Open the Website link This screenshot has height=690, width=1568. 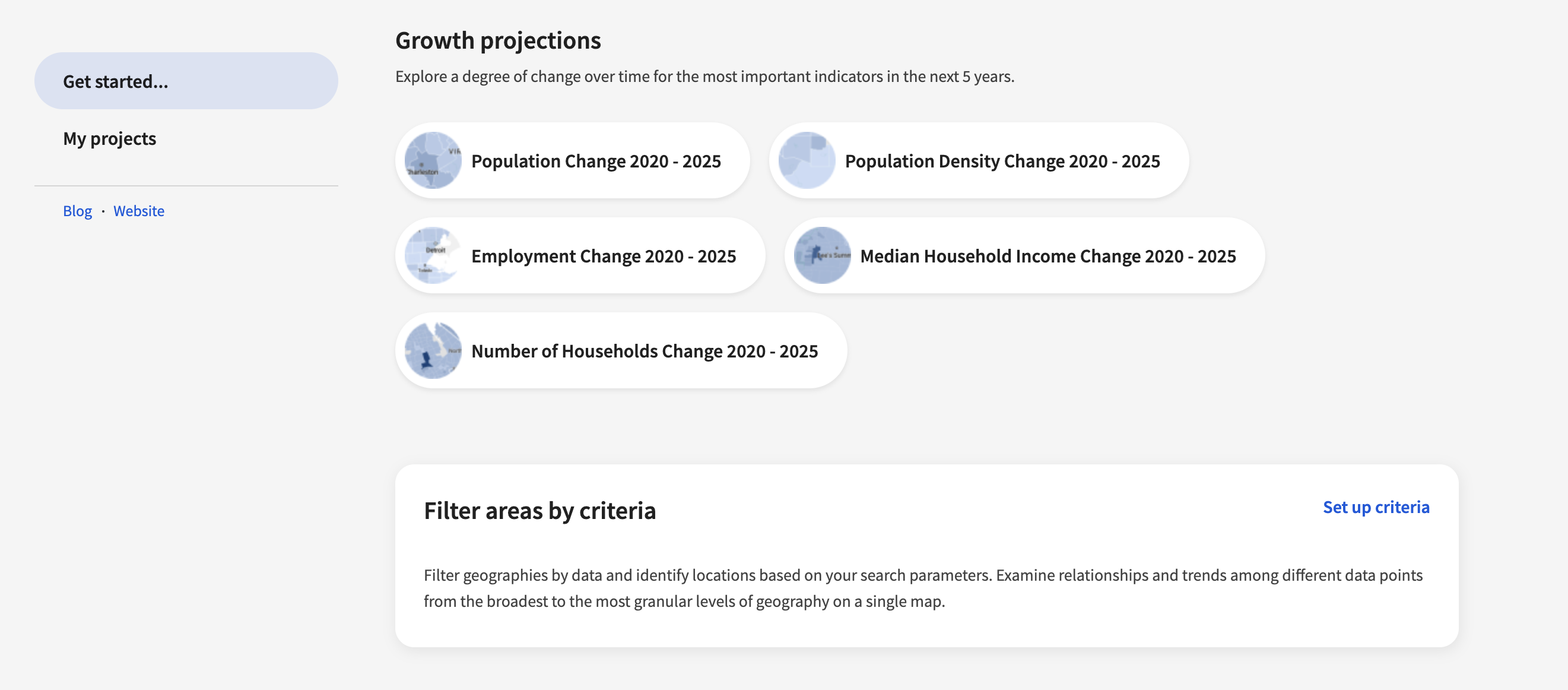[139, 211]
